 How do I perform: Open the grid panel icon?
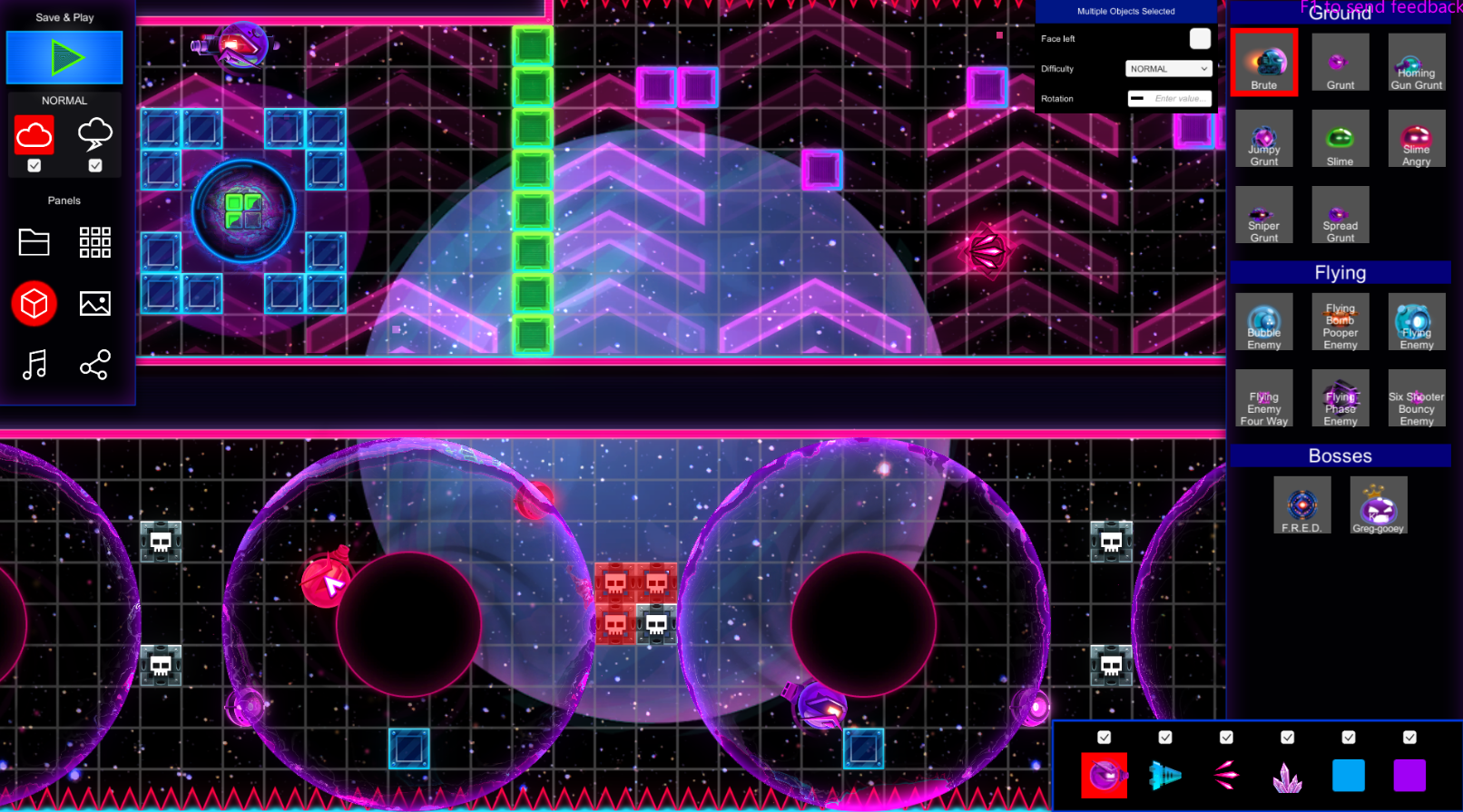click(x=95, y=242)
